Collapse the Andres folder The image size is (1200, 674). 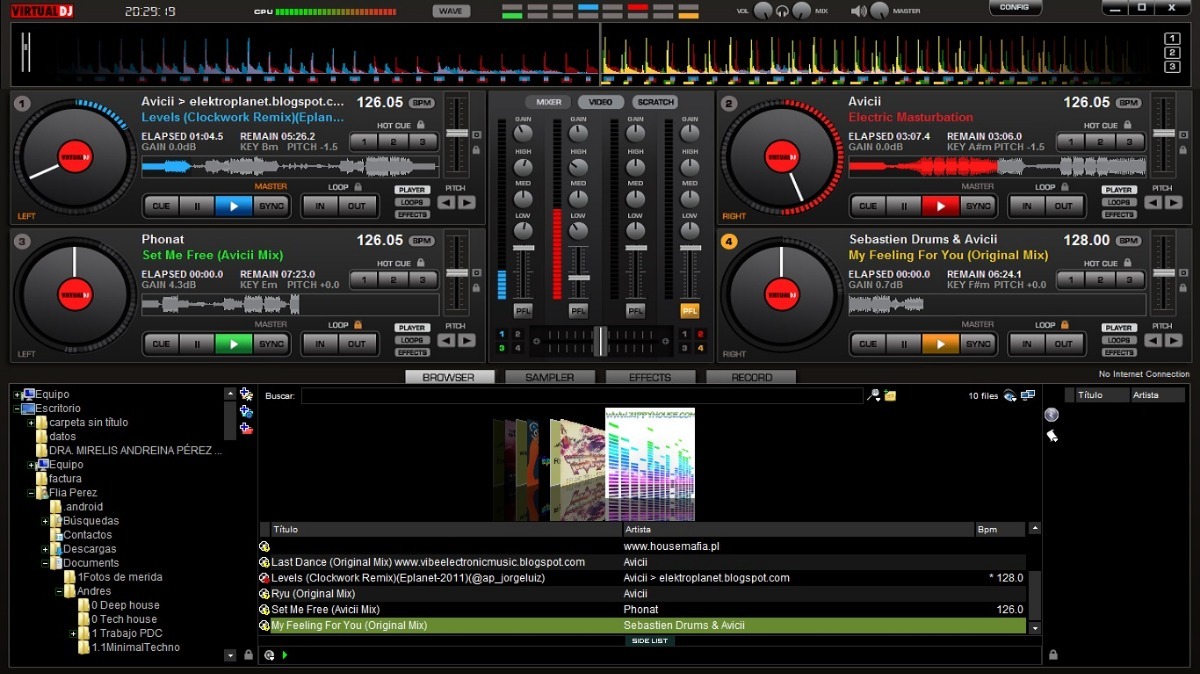[x=59, y=591]
